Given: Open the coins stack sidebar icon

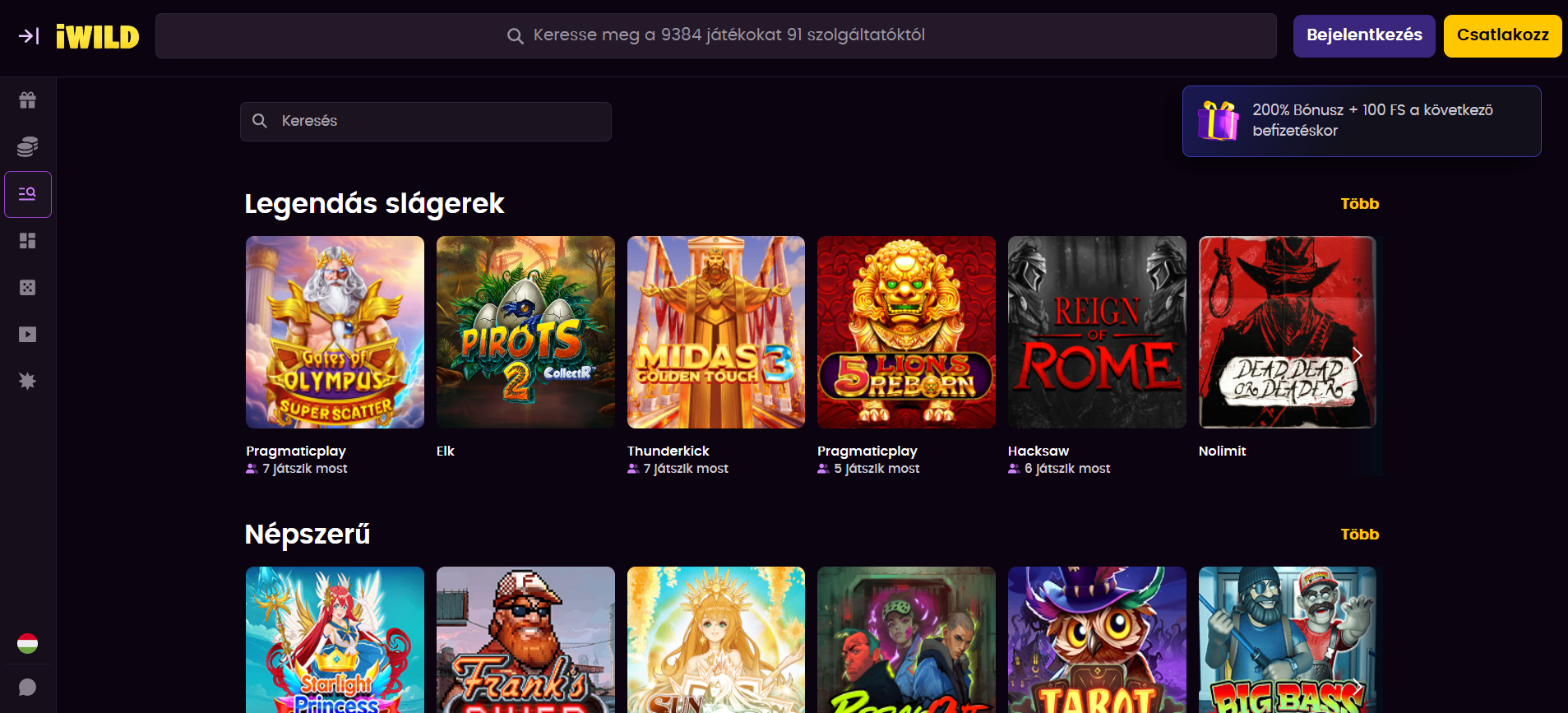Looking at the screenshot, I should pos(28,147).
